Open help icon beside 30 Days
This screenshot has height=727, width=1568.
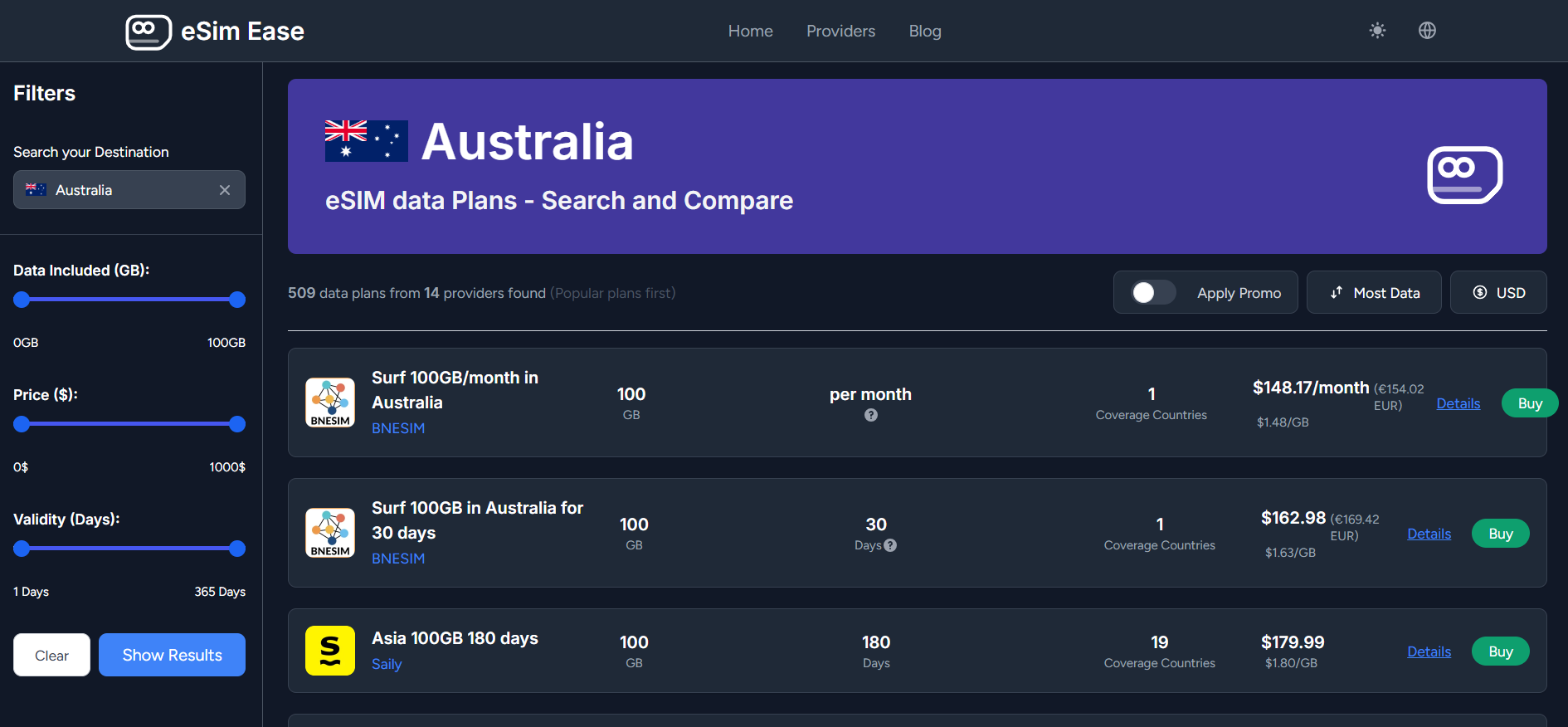[890, 545]
